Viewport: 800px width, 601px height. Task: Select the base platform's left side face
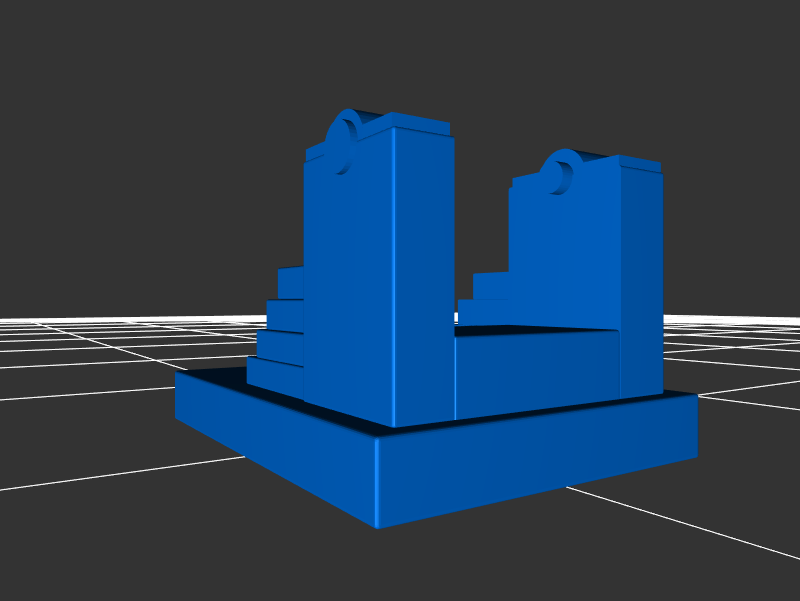270,440
